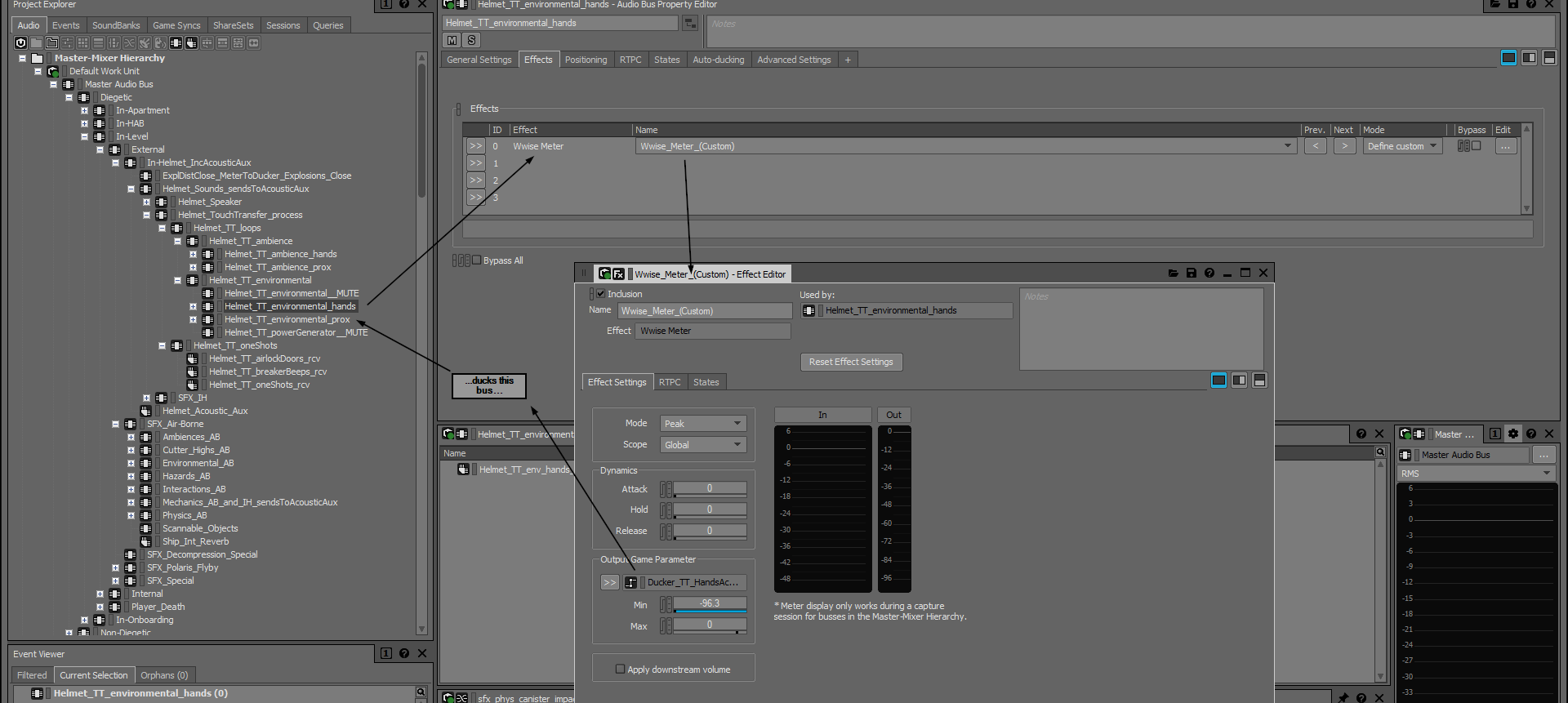Viewport: 1568px width, 703px height.
Task: Select Helmet_Acoustic_Aux in the tree
Action: [x=204, y=411]
